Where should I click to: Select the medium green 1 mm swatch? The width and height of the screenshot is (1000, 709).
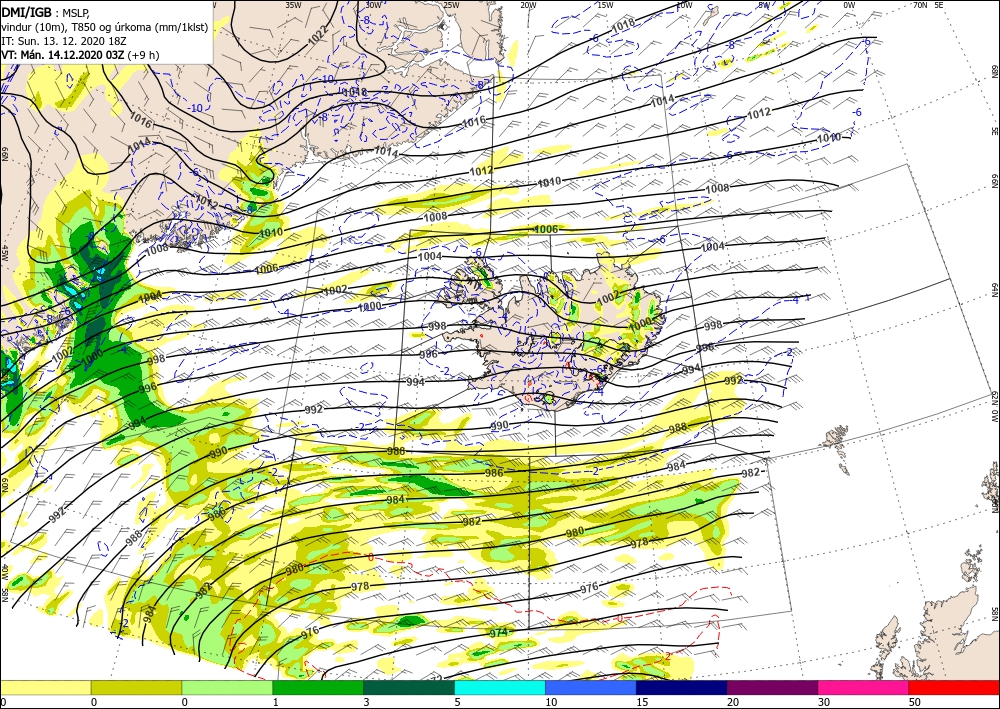[318, 687]
